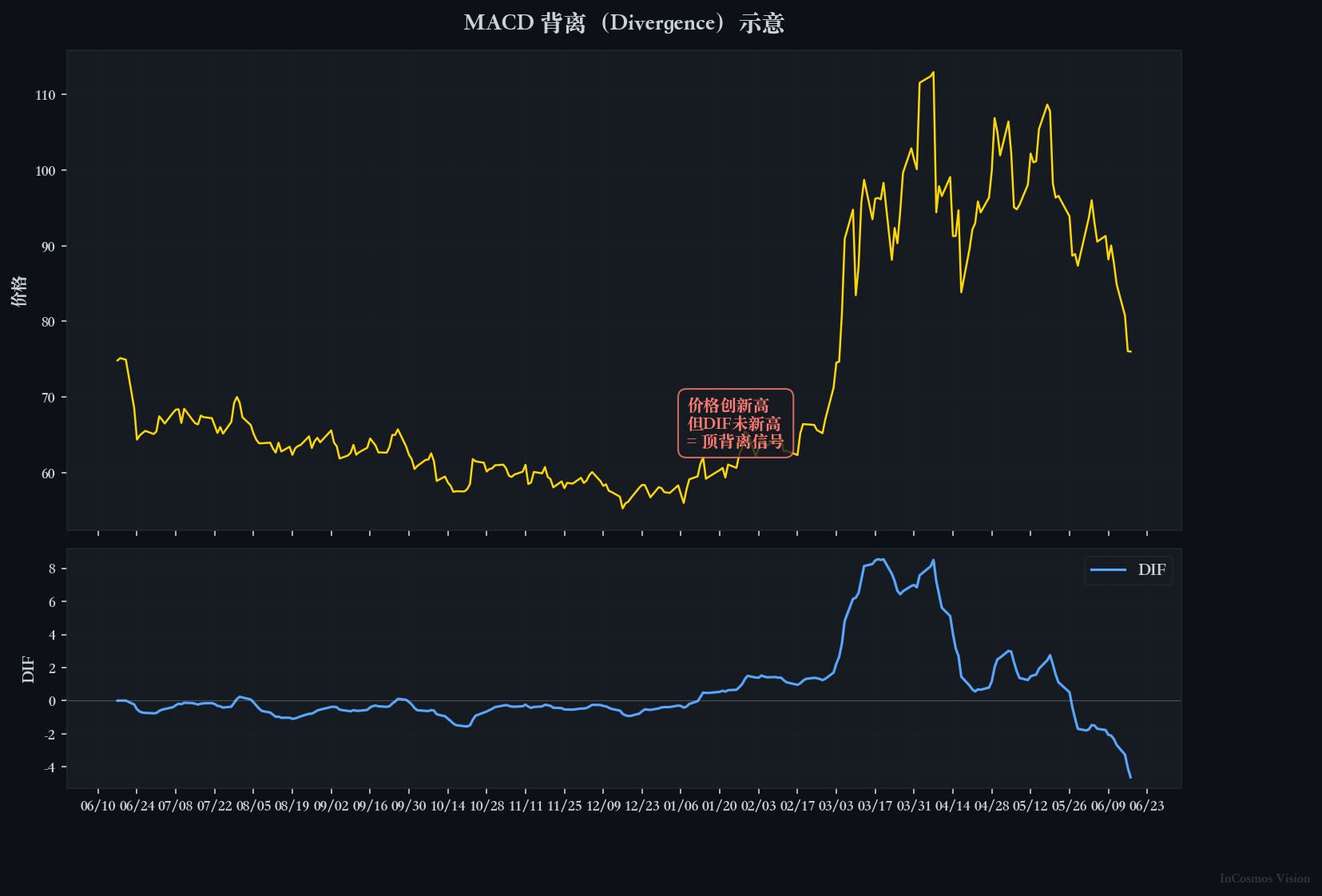Screen dimensions: 1322x896
Task: Click the date label "07/08"
Action: tap(176, 806)
